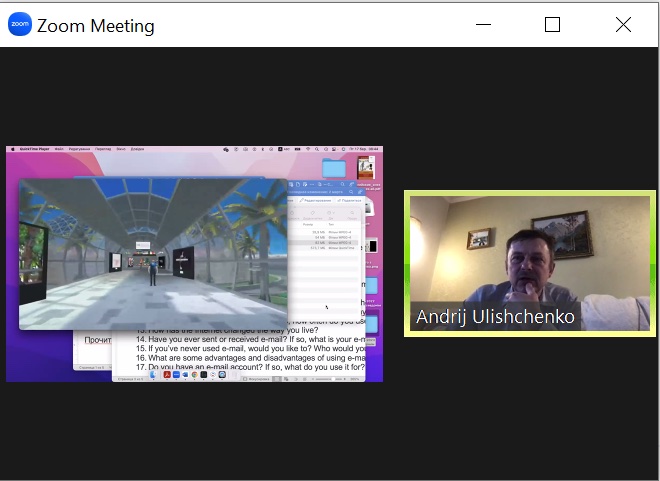Click question 15 about never using e-mail
The width and height of the screenshot is (660, 481).
[x=250, y=348]
